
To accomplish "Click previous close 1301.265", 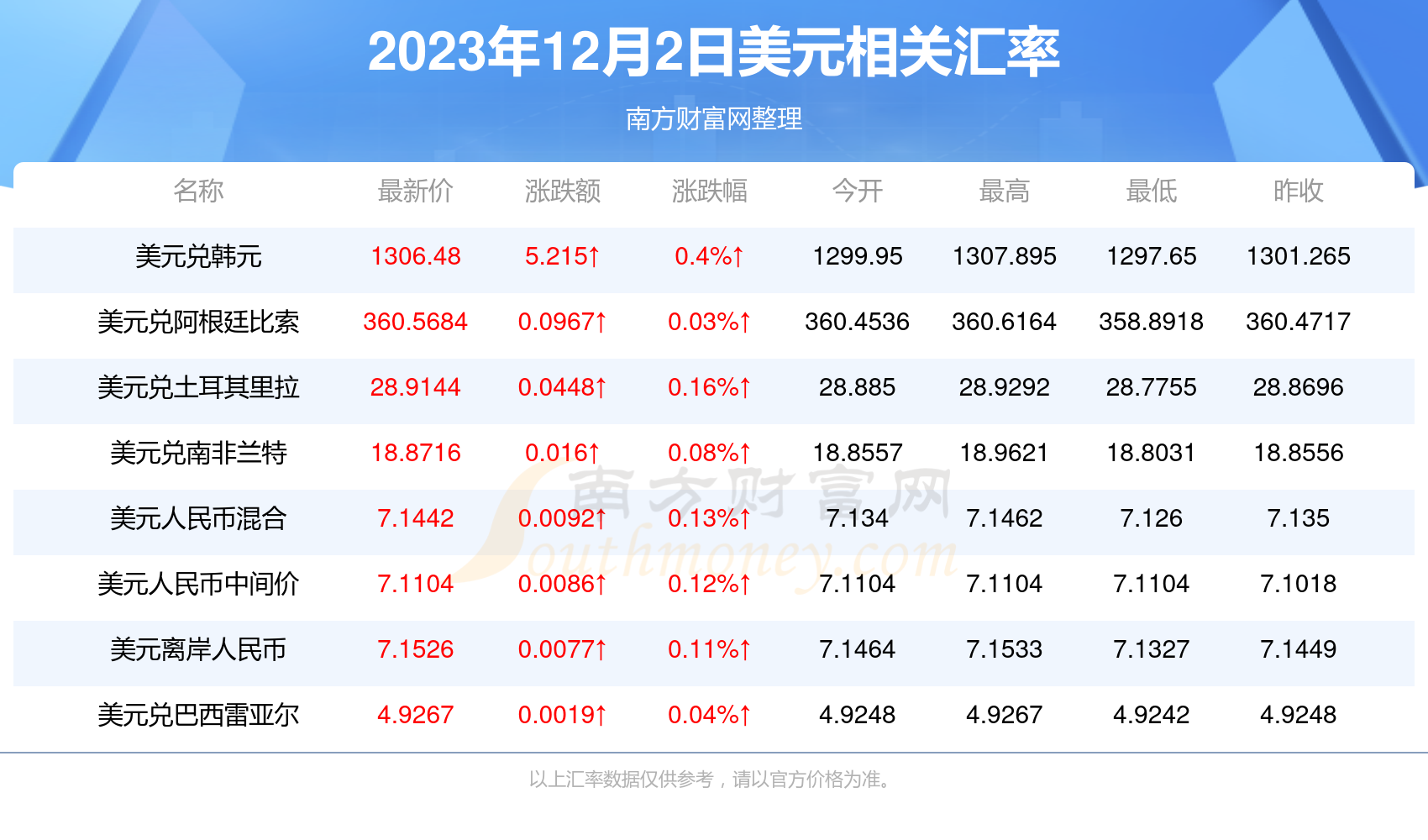I will (1299, 256).
